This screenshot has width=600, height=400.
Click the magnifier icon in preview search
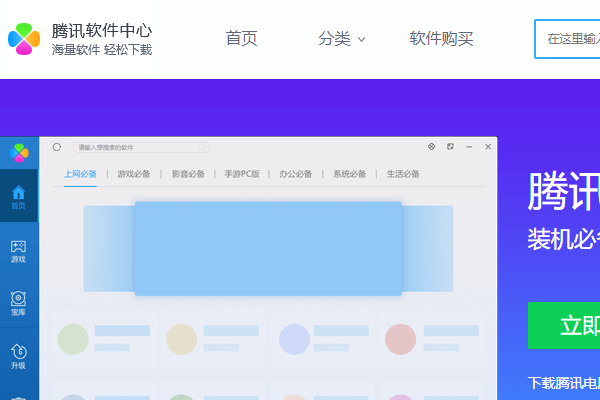pos(202,147)
